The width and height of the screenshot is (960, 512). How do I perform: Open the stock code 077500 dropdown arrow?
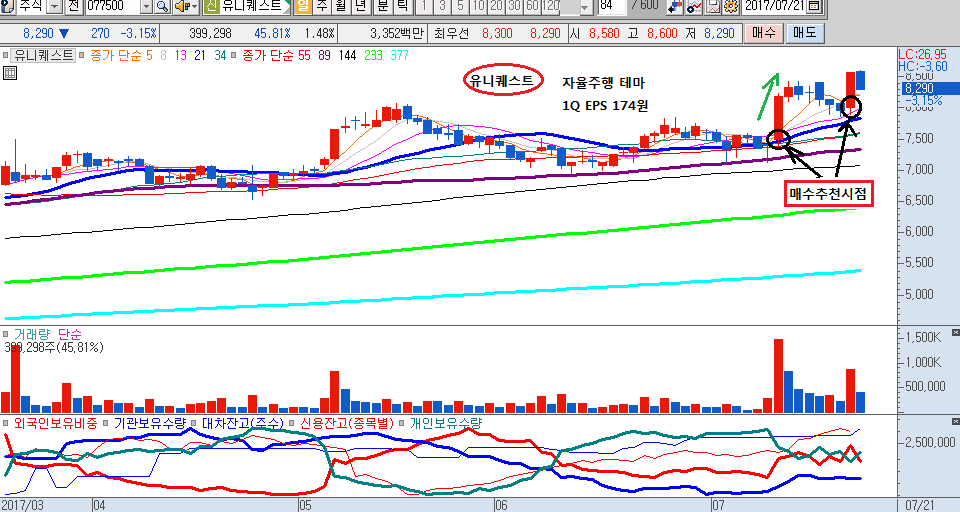pyautogui.click(x=146, y=7)
